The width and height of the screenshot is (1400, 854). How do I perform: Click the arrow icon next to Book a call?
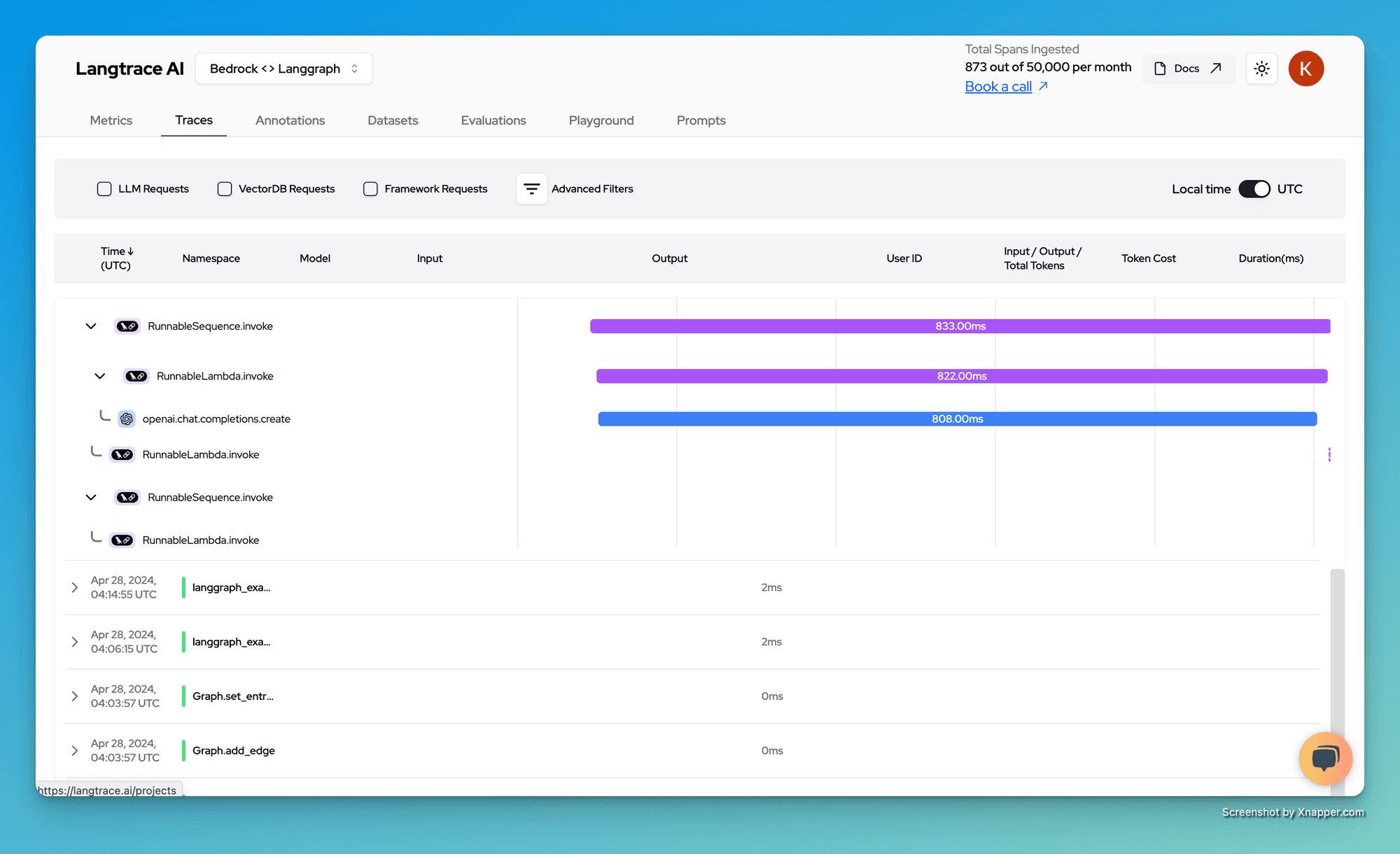pyautogui.click(x=1043, y=86)
